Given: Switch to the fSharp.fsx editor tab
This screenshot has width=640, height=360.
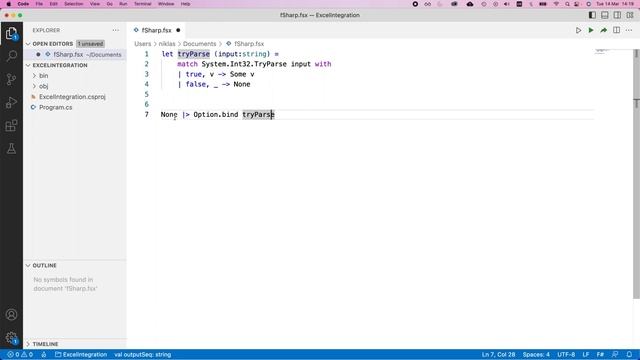Looking at the screenshot, I should point(157,30).
